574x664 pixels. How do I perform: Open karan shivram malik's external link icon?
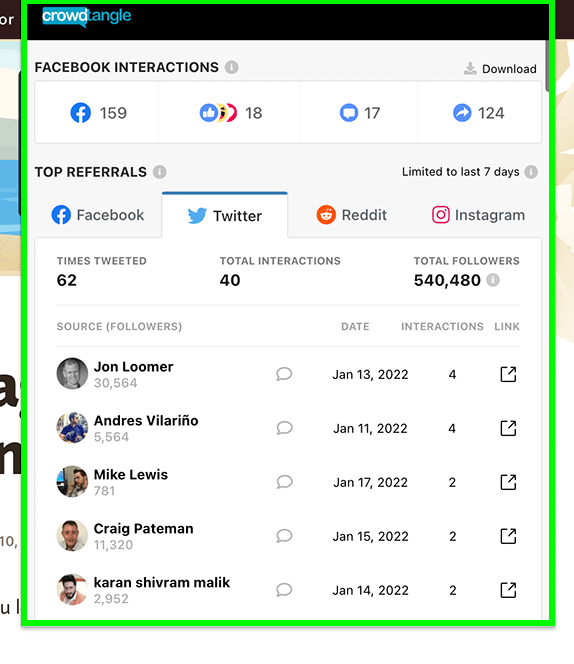click(x=508, y=590)
